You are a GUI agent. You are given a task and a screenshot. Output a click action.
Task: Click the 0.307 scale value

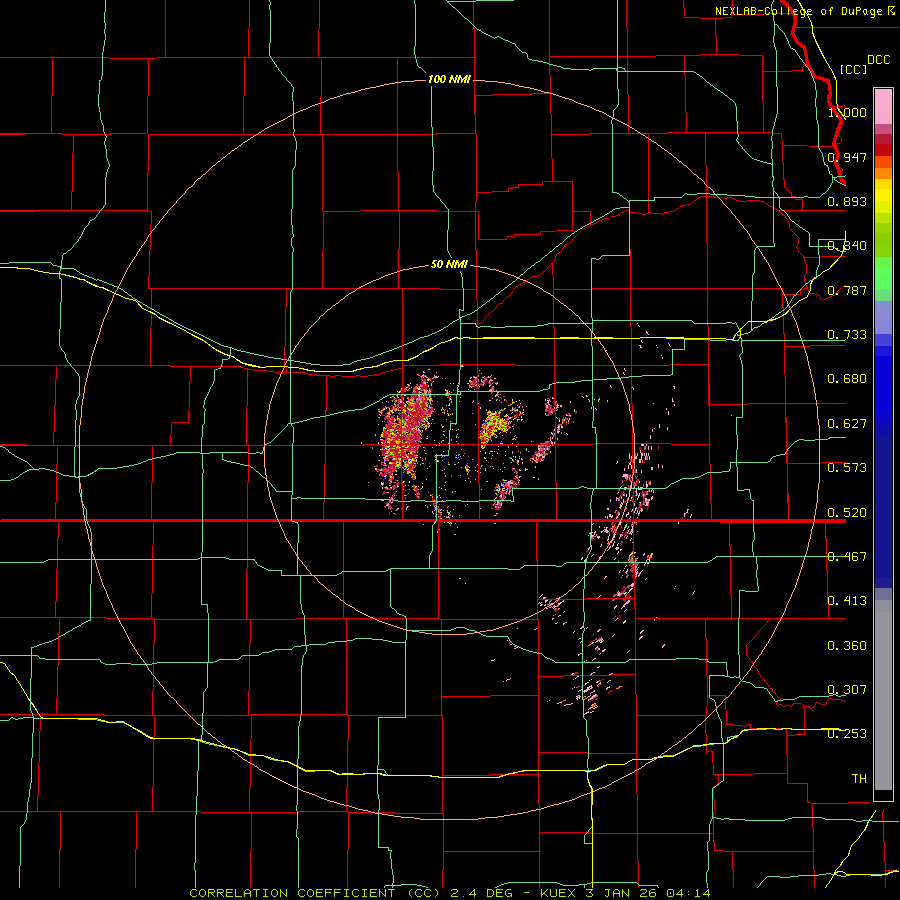click(847, 690)
